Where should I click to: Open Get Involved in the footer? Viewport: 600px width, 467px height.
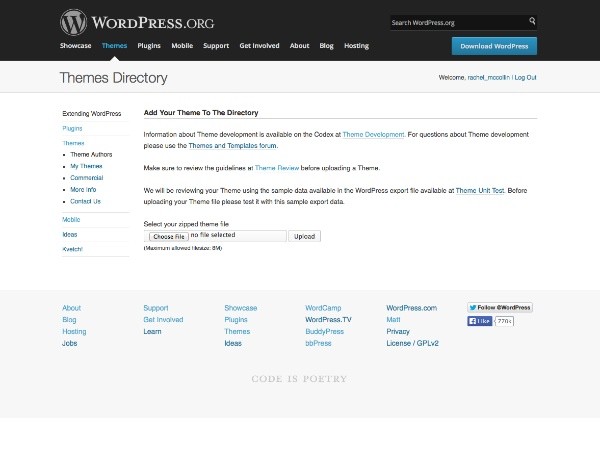click(163, 320)
